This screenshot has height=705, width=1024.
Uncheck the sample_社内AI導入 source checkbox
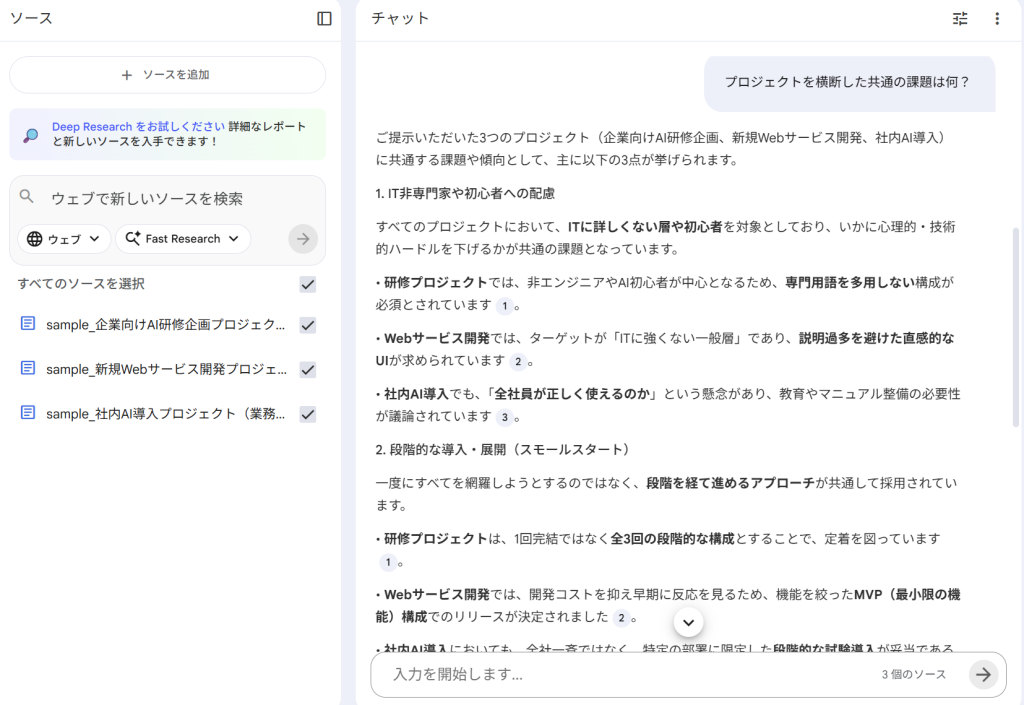point(308,414)
